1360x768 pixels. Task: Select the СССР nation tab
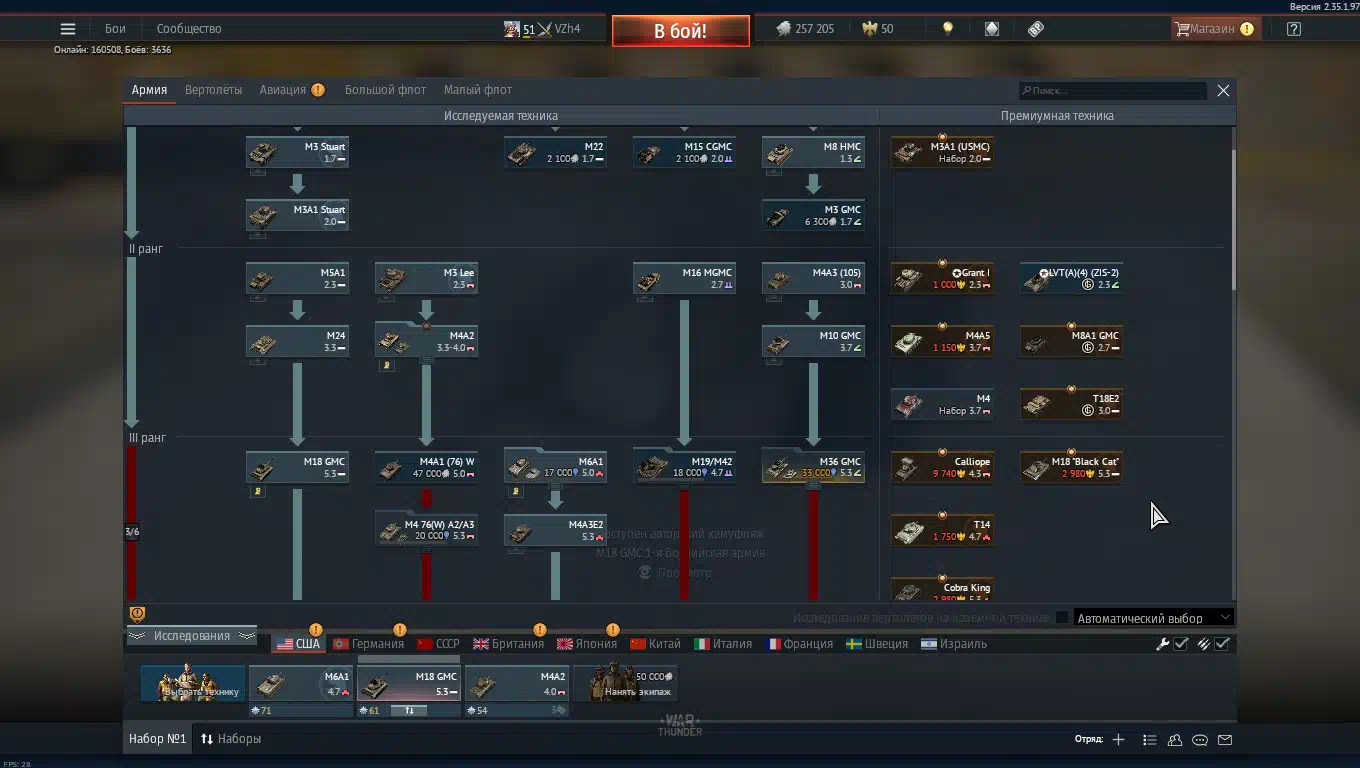[438, 644]
